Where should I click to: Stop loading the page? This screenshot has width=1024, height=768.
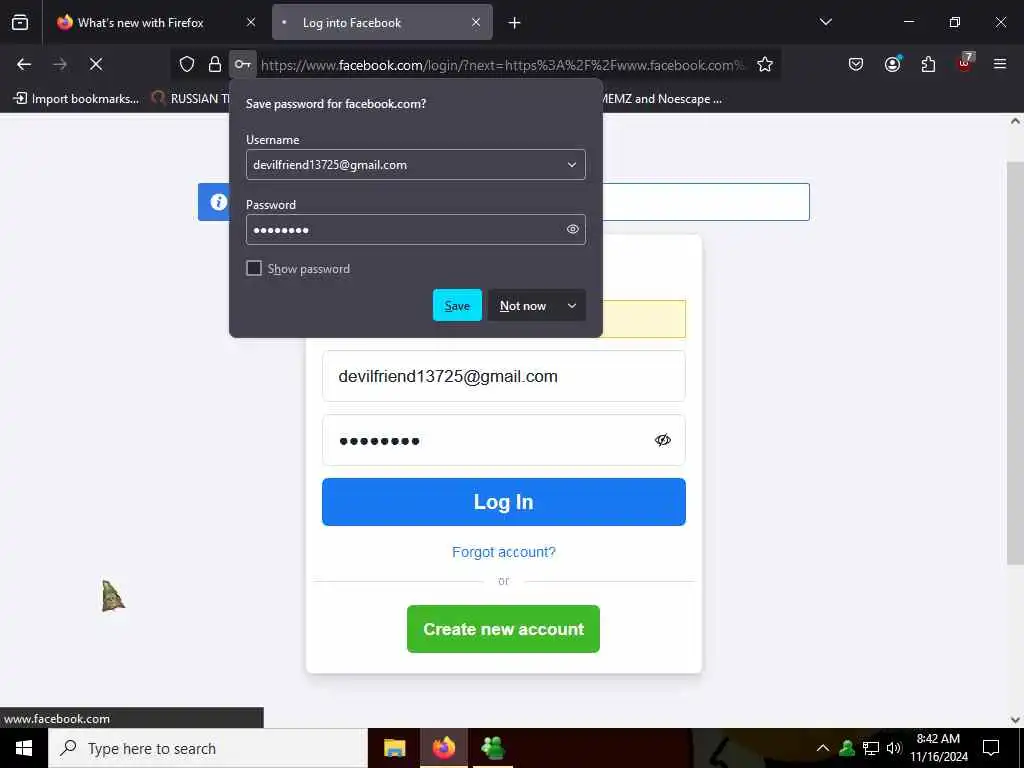[96, 64]
